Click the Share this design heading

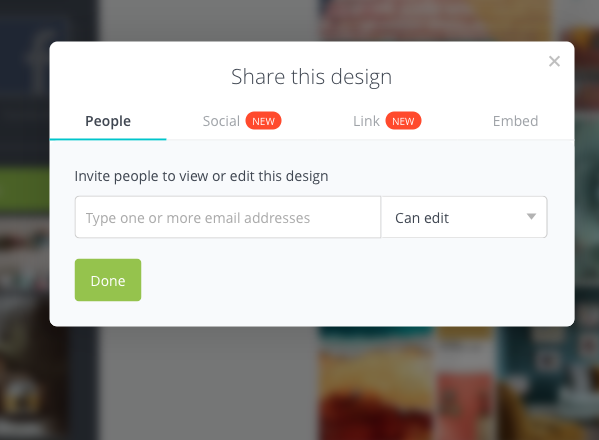(311, 77)
